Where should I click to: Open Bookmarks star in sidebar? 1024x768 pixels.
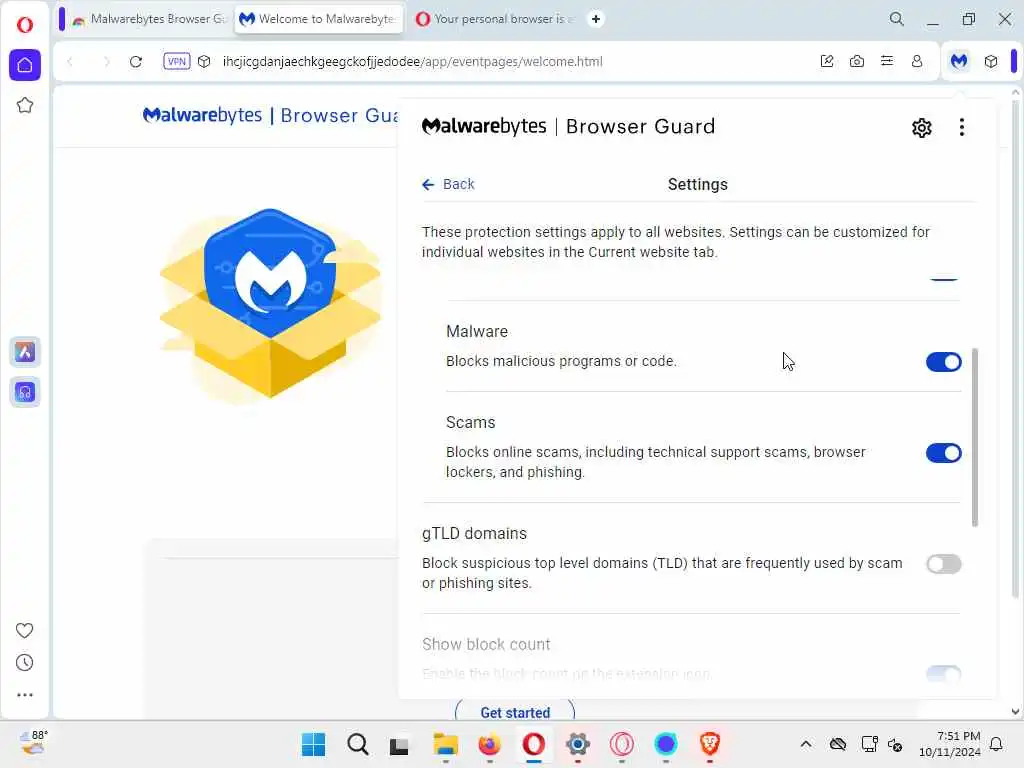(x=25, y=105)
